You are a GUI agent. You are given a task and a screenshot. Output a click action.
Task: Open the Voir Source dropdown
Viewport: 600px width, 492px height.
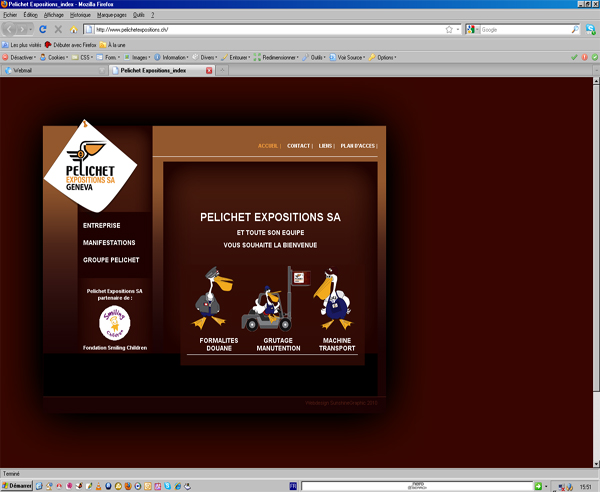(x=347, y=57)
